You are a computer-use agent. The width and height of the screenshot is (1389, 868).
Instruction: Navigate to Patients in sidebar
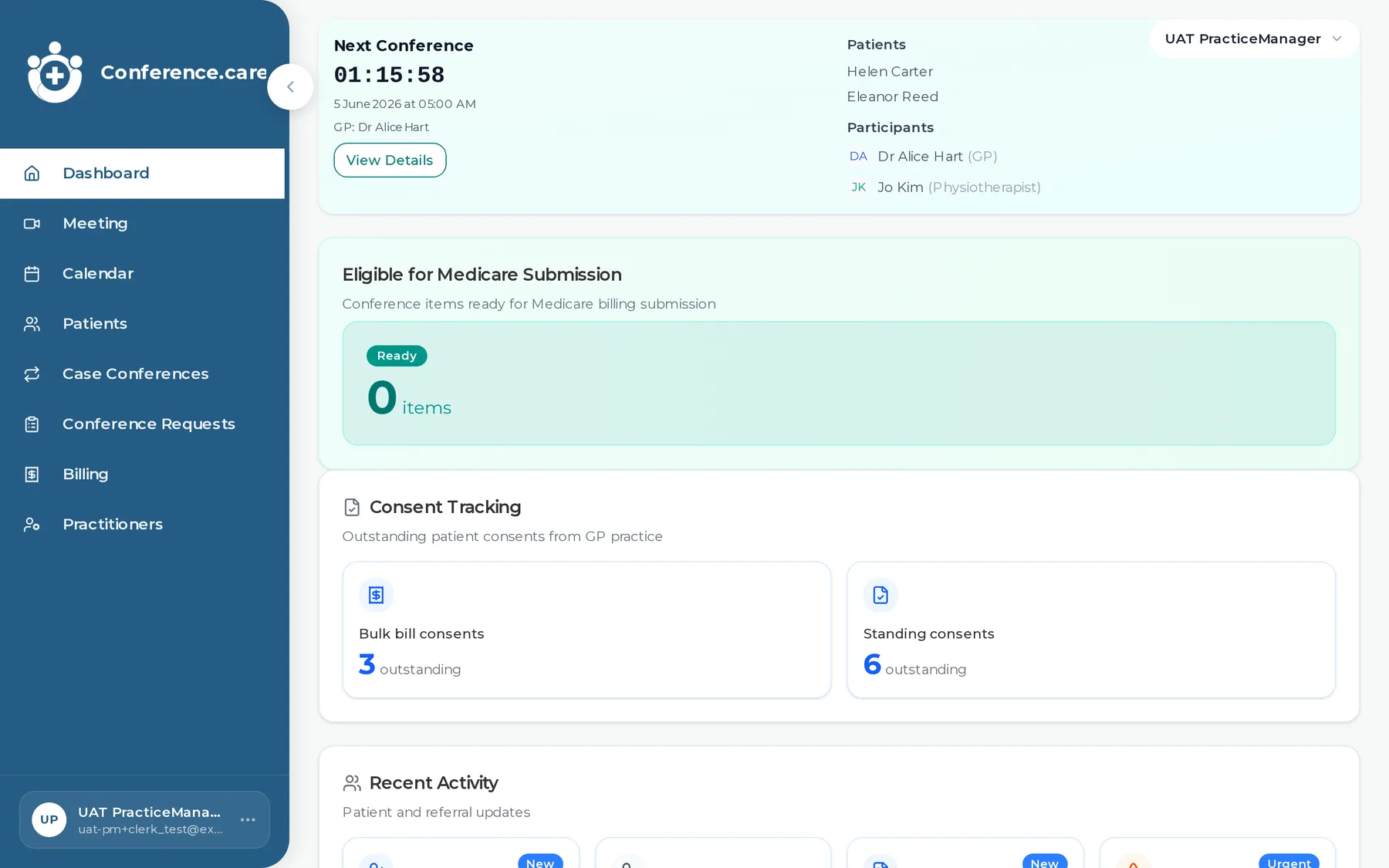click(142, 324)
